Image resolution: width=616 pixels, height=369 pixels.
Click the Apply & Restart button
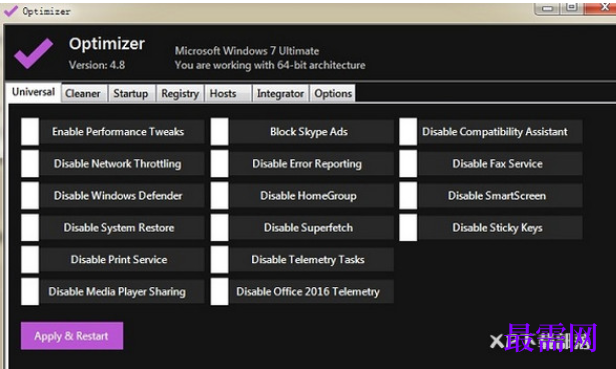72,336
